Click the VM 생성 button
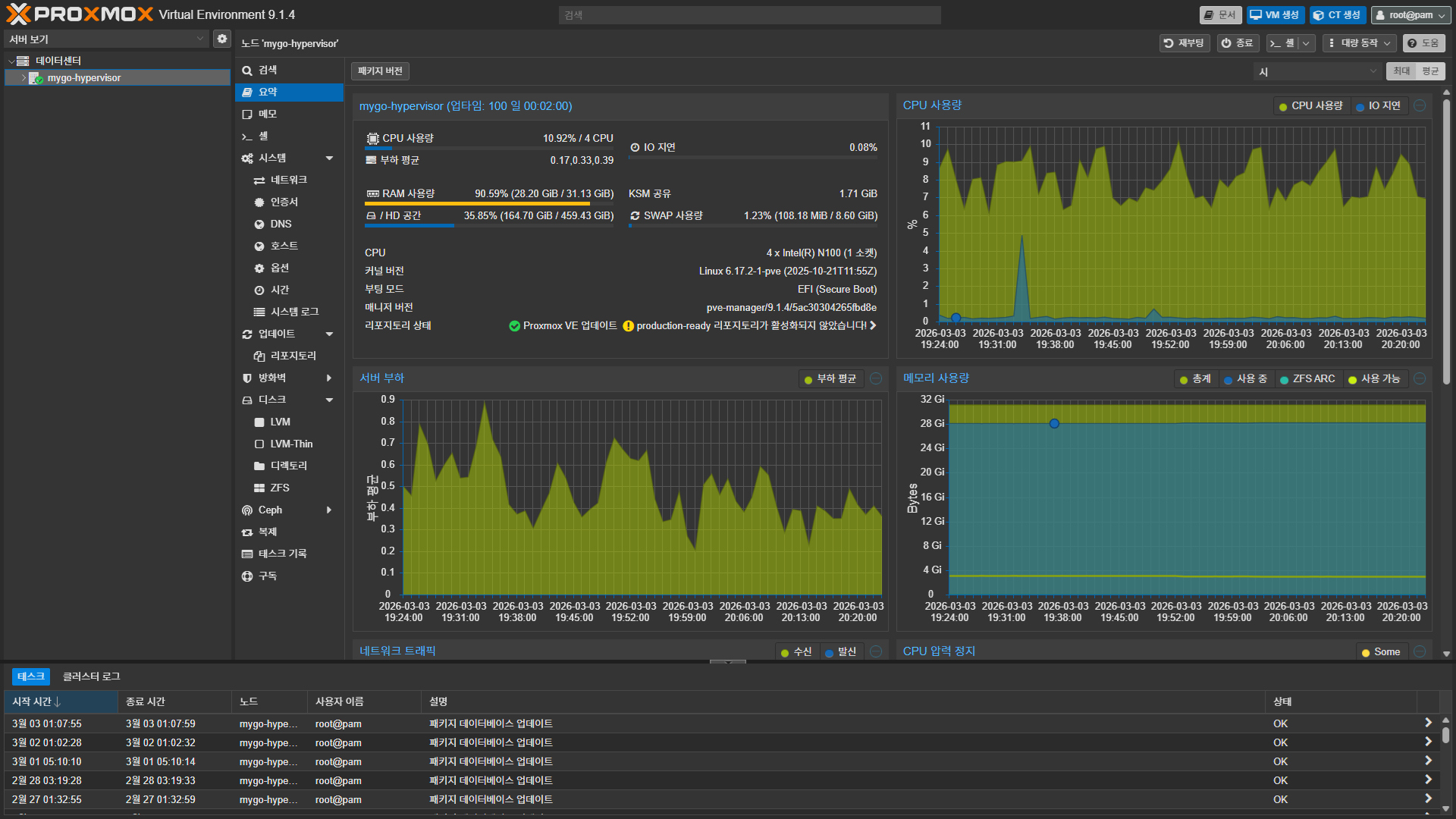1456x819 pixels. click(x=1274, y=14)
